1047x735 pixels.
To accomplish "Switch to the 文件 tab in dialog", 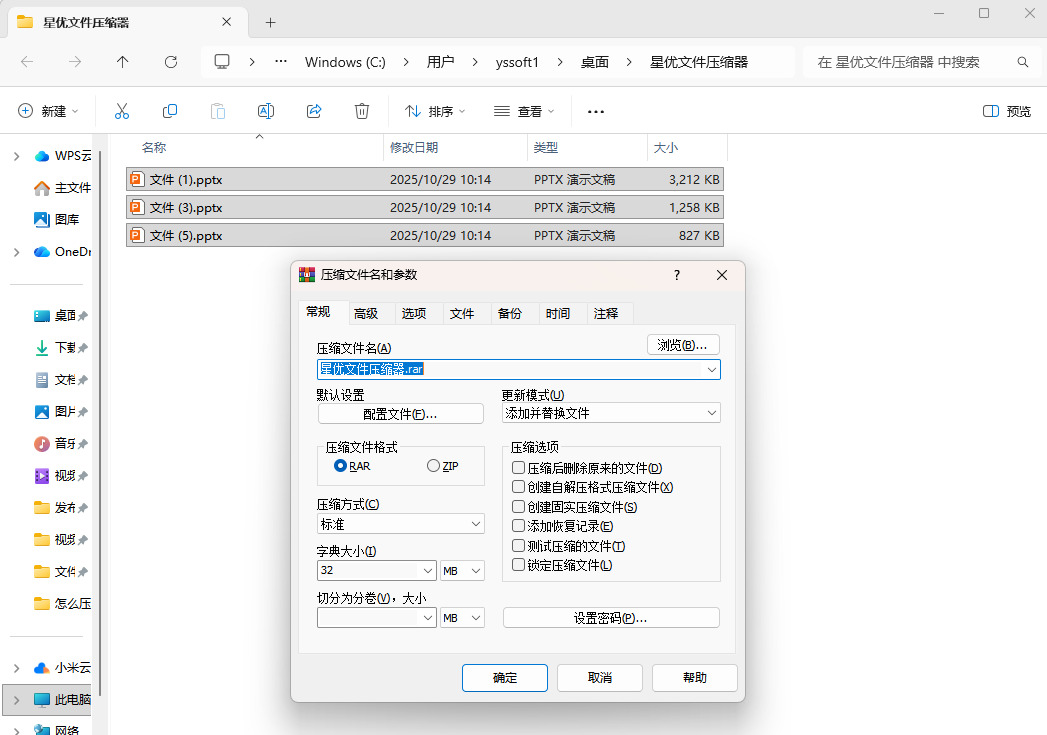I will (462, 313).
